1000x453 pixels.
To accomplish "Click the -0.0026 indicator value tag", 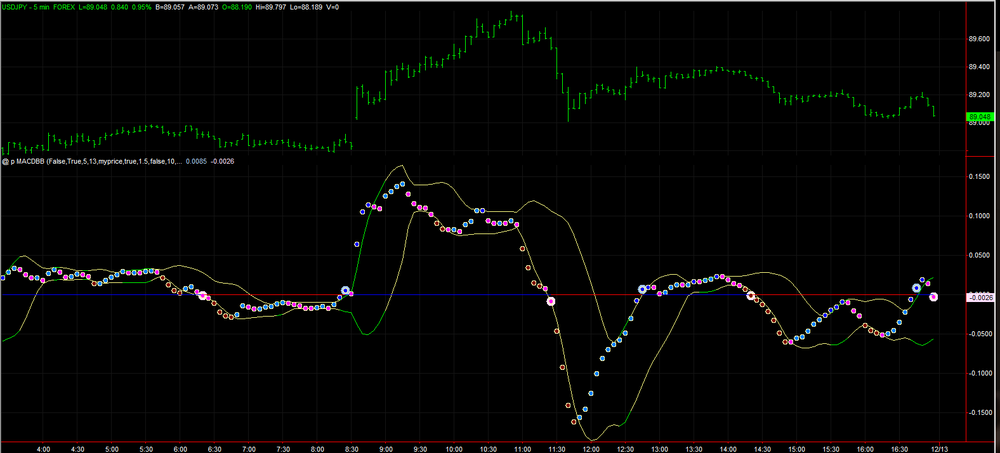I will tap(979, 298).
